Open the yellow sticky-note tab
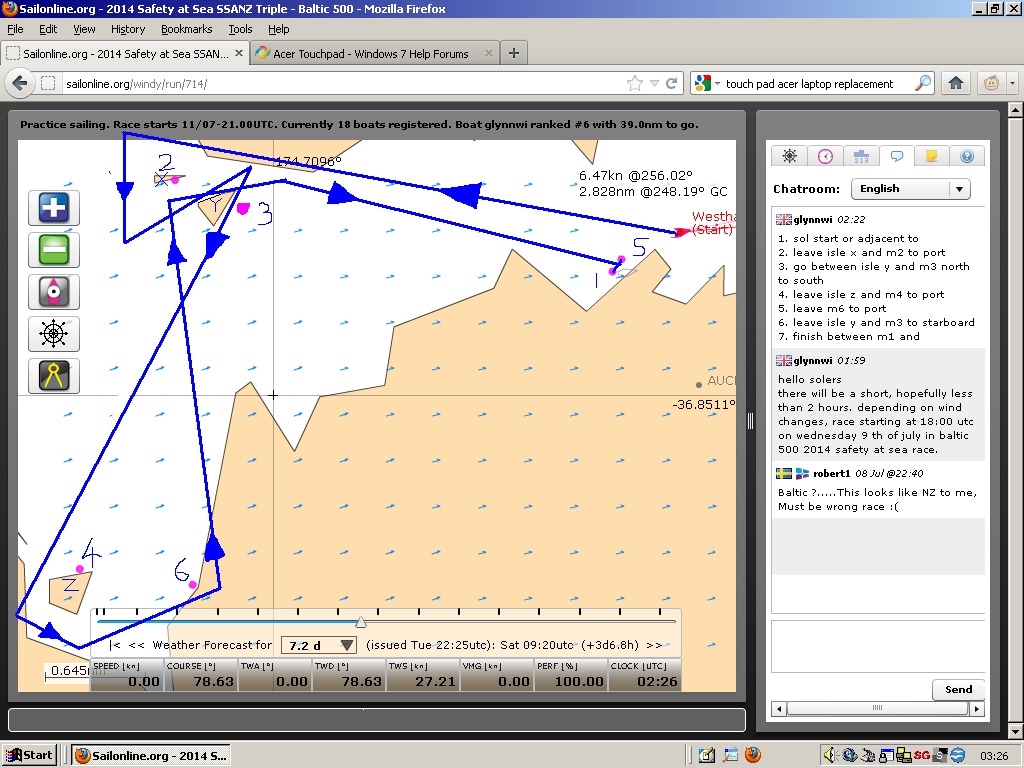The height and width of the screenshot is (768, 1024). [x=932, y=156]
